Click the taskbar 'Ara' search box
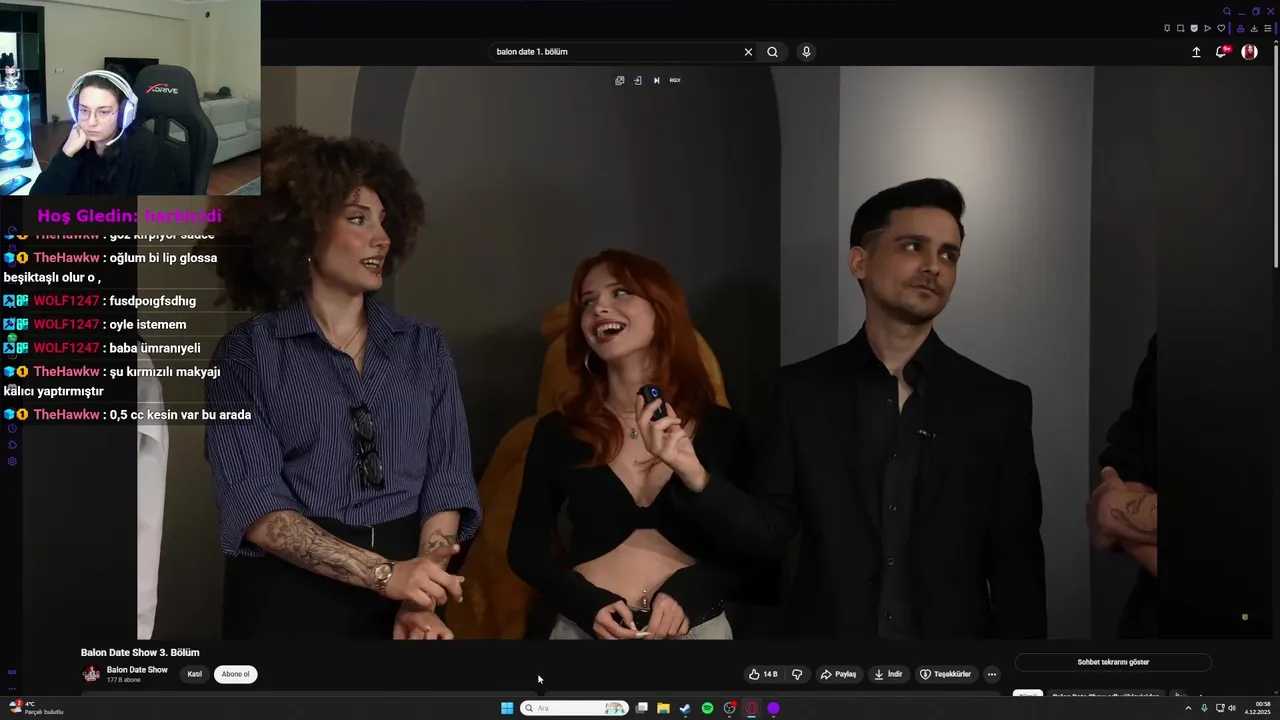The height and width of the screenshot is (720, 1280). 574,708
